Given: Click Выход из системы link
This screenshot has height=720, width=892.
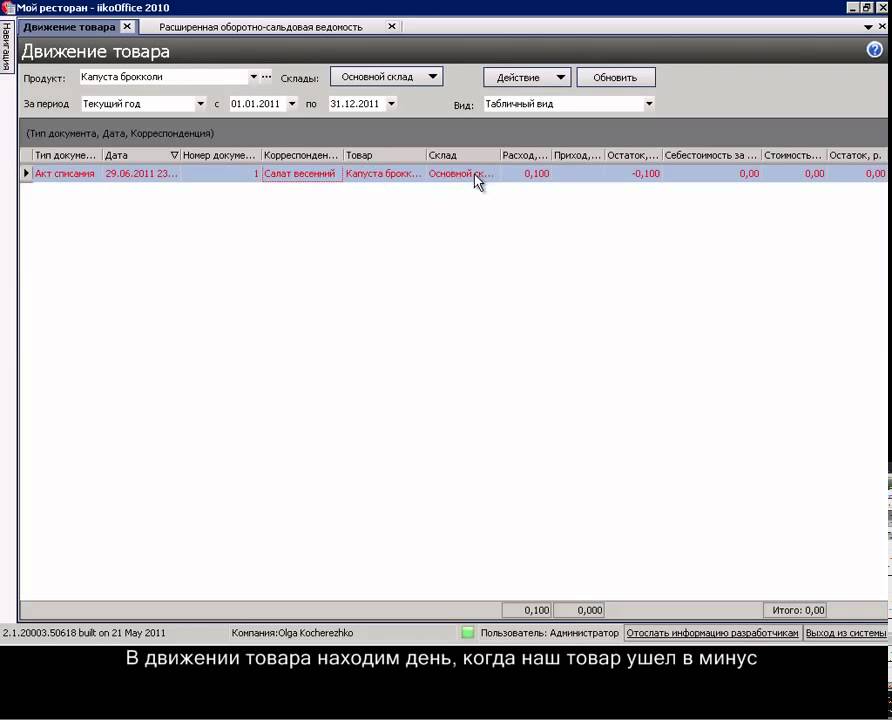Looking at the screenshot, I should tap(845, 632).
